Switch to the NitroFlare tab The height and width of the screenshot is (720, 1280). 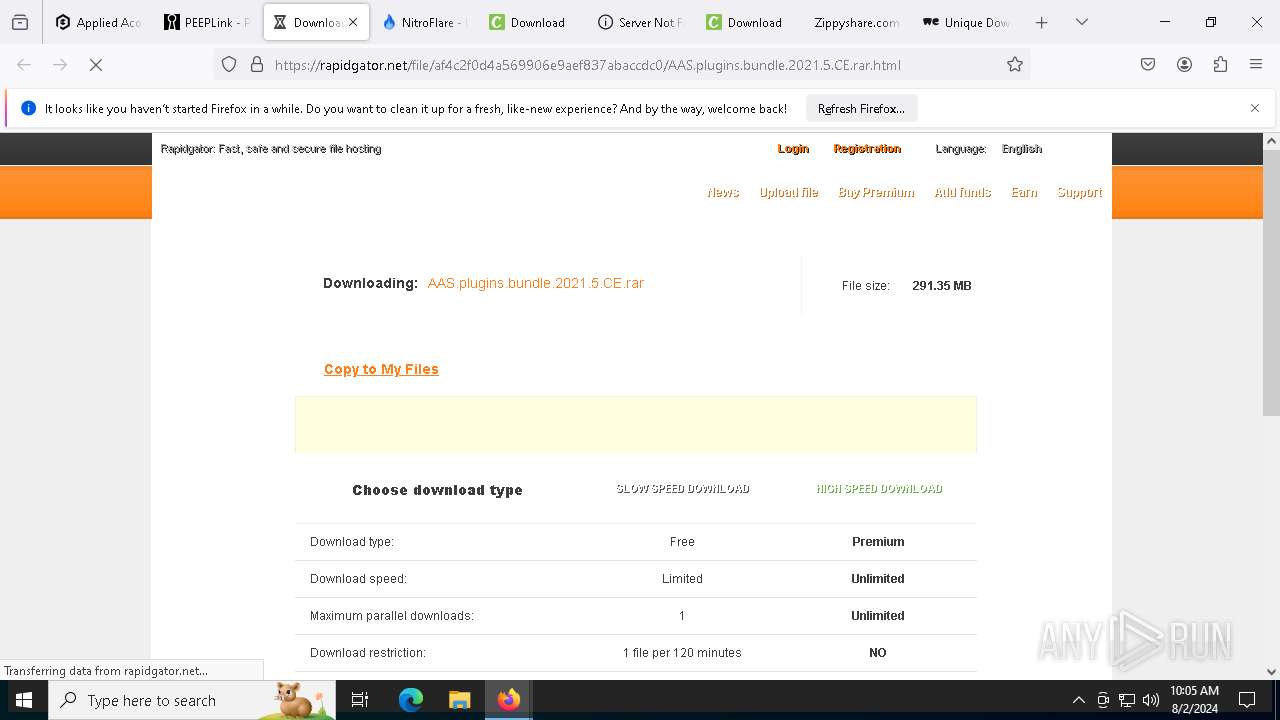point(424,22)
